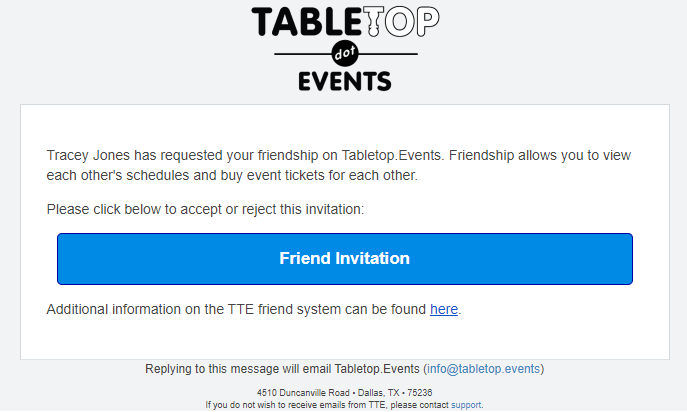Viewport: 687px width, 412px height.
Task: Click the 4510 Duncanville Road address text
Action: tap(303, 393)
